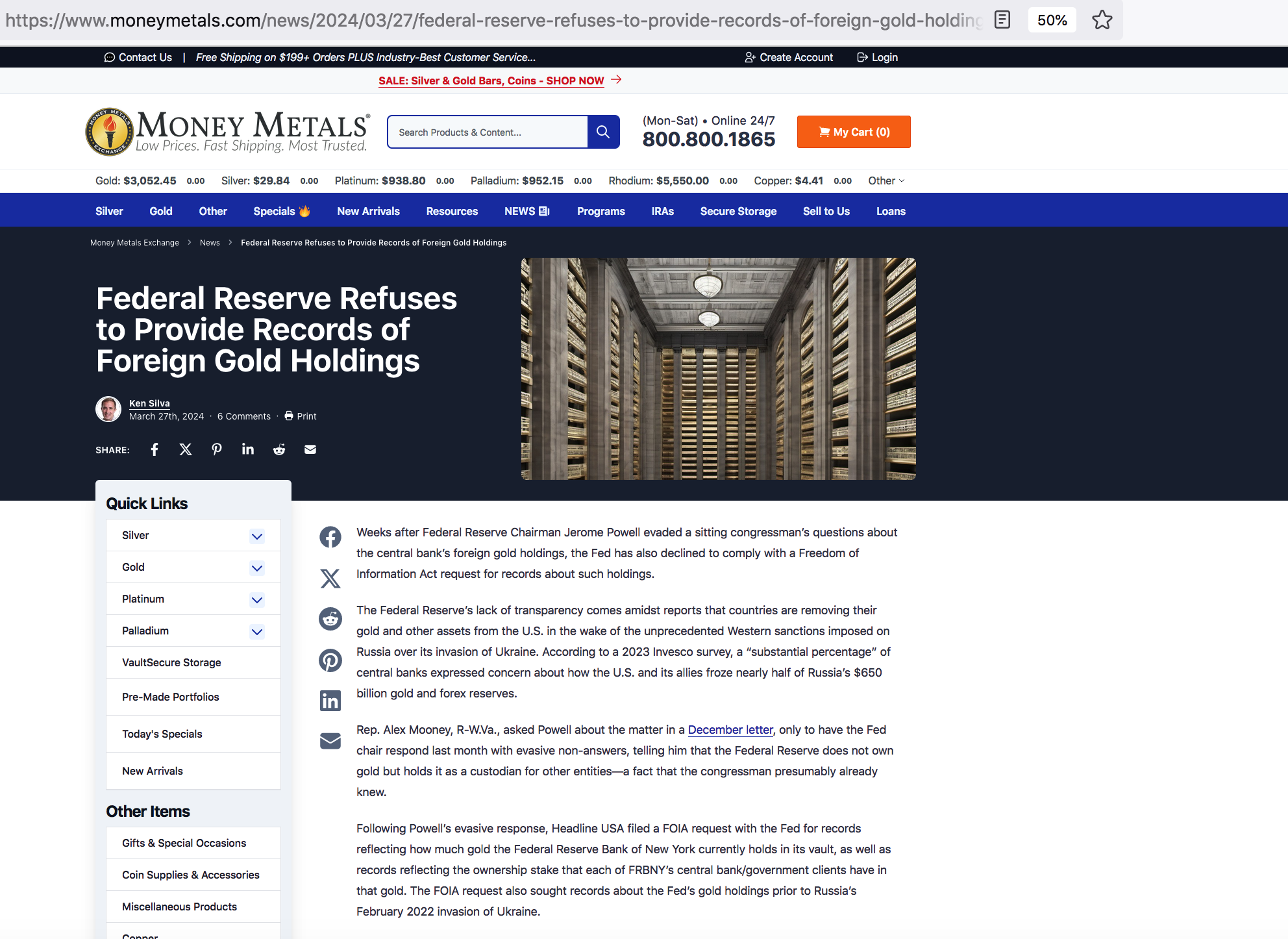The width and height of the screenshot is (1288, 939).
Task: Share on Pinterest from header share row
Action: click(x=217, y=449)
